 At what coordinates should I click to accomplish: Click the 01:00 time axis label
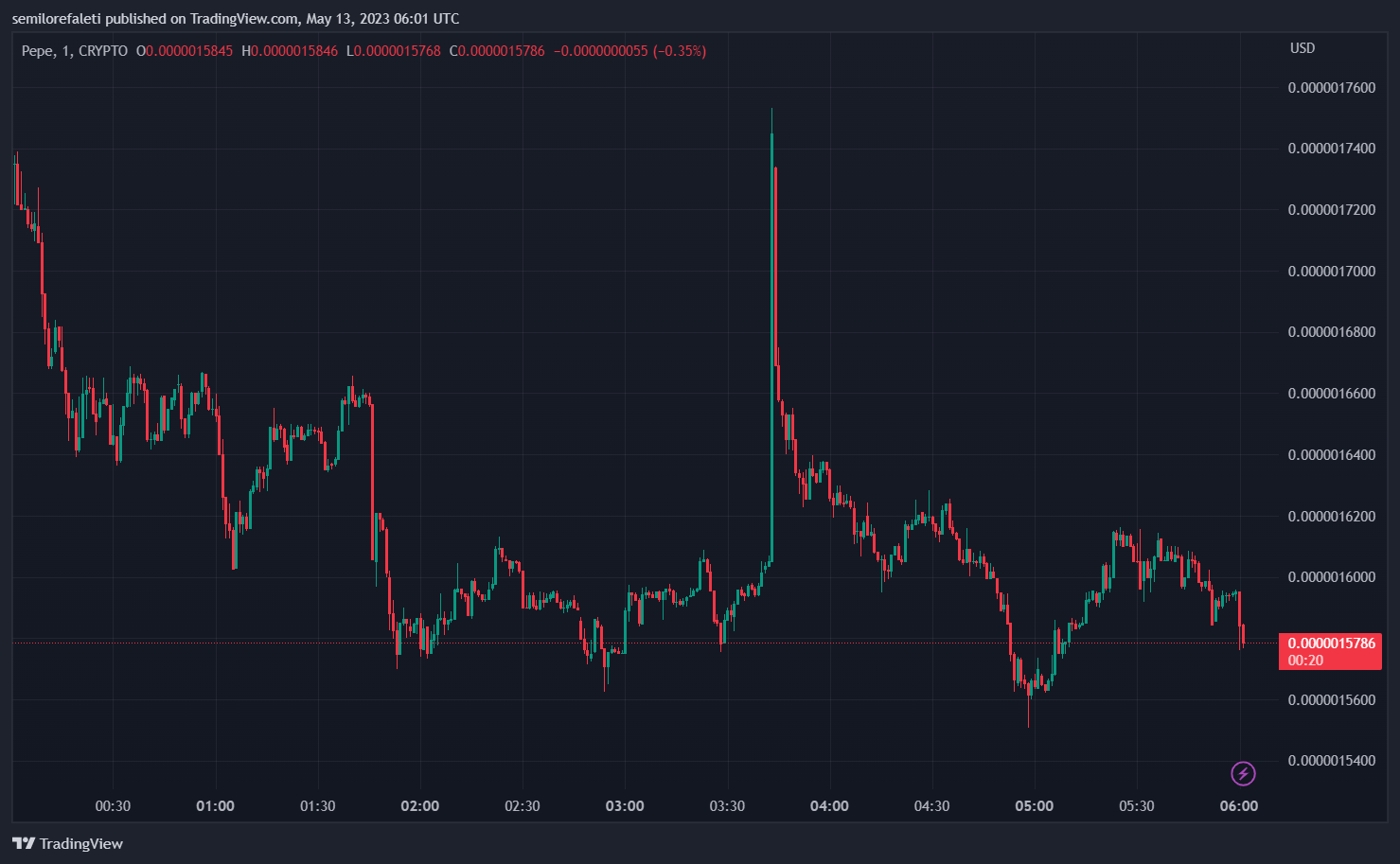(215, 806)
